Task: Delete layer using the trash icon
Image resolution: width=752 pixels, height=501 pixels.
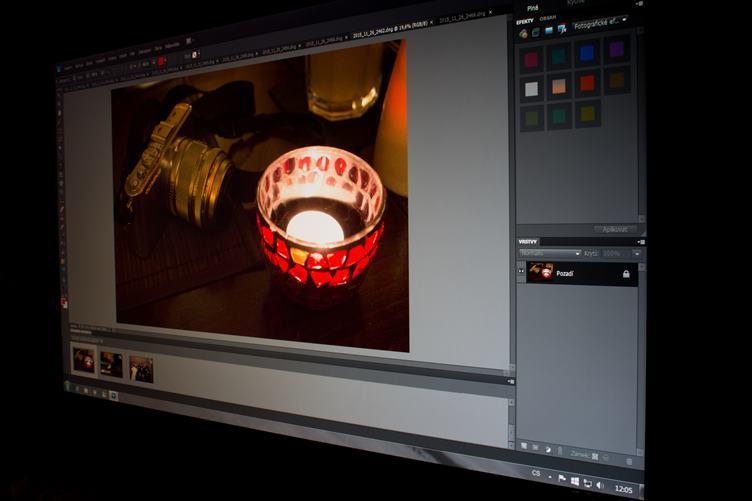Action: click(629, 462)
